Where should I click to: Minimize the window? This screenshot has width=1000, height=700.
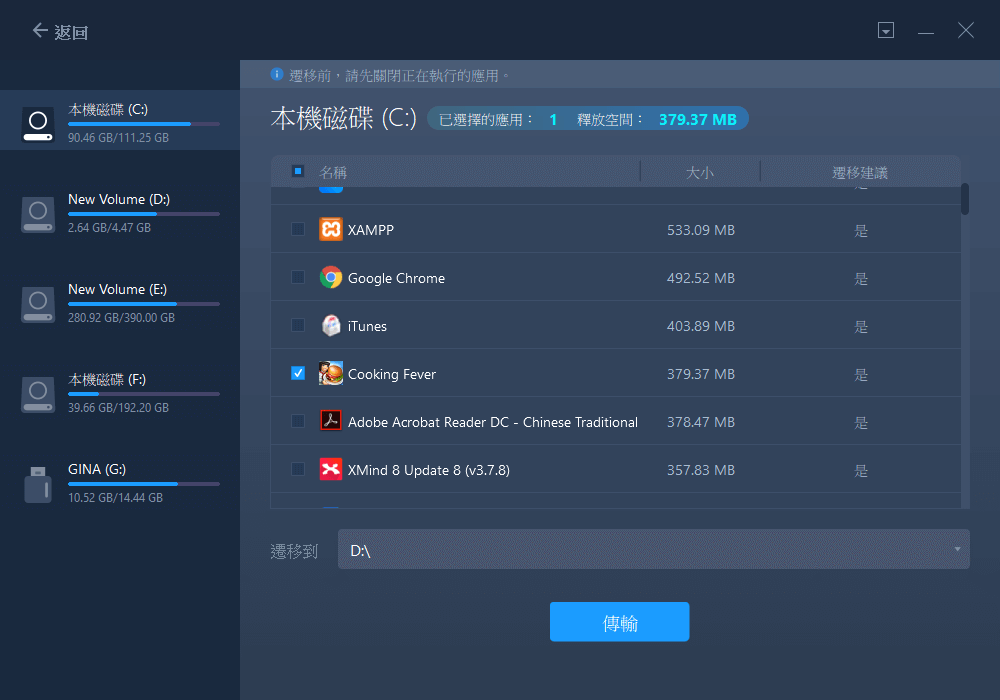point(926,31)
